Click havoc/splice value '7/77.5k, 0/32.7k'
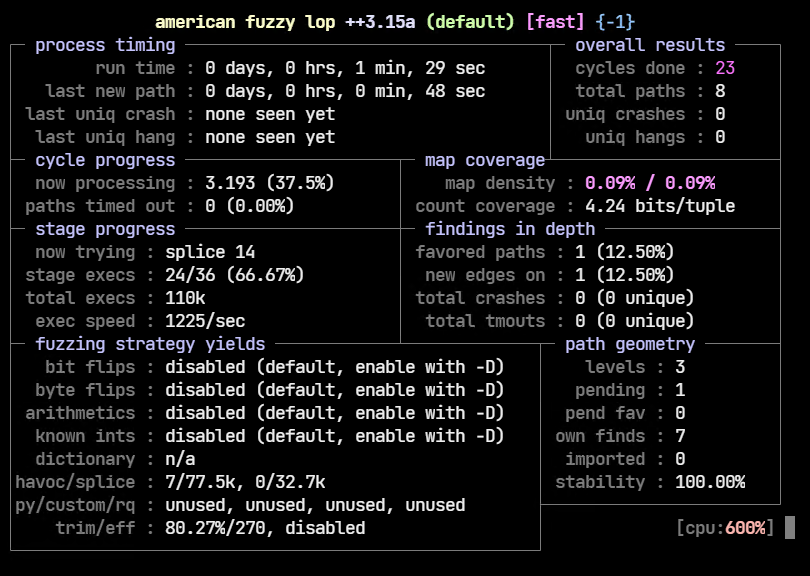Viewport: 810px width, 576px height. click(x=245, y=482)
